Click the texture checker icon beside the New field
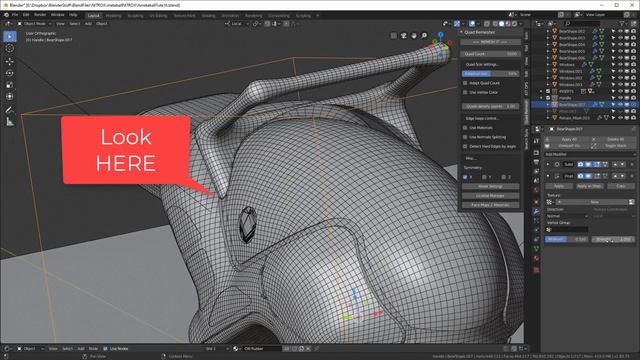The height and width of the screenshot is (360, 640). tap(549, 202)
